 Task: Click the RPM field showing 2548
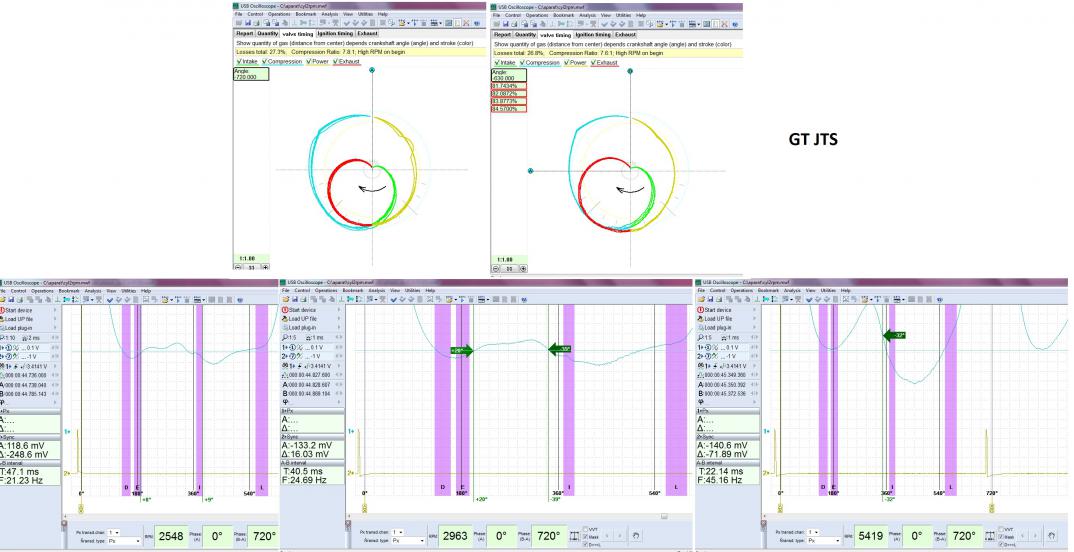coord(171,536)
